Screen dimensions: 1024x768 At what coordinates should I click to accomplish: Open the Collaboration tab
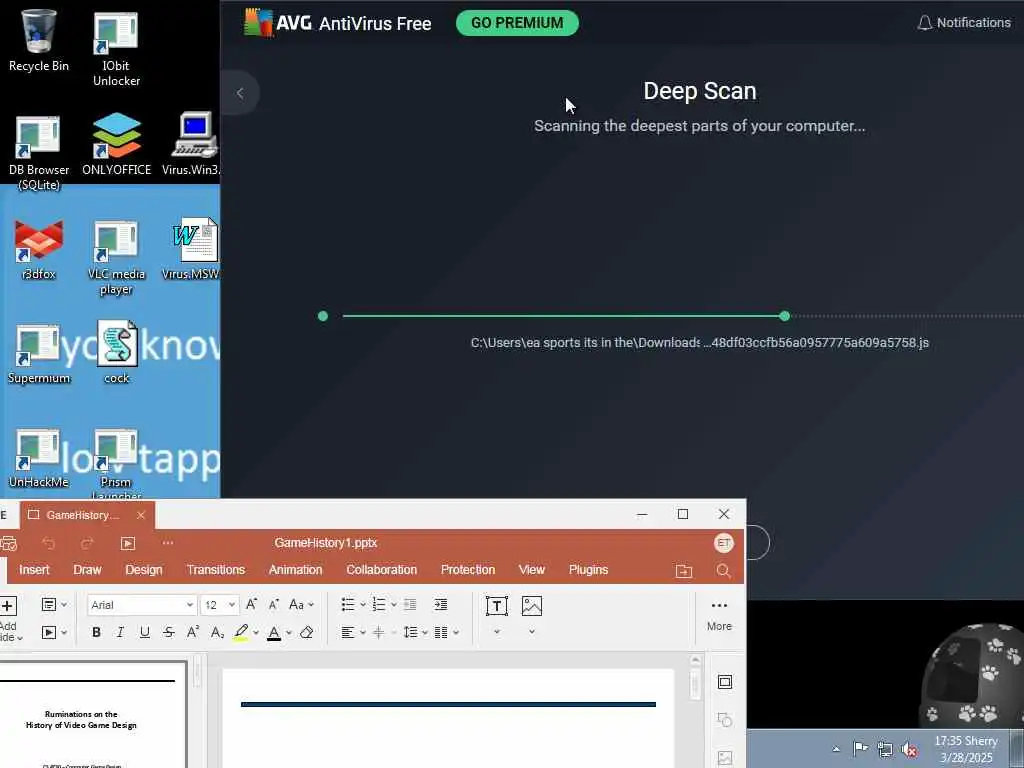coord(381,569)
